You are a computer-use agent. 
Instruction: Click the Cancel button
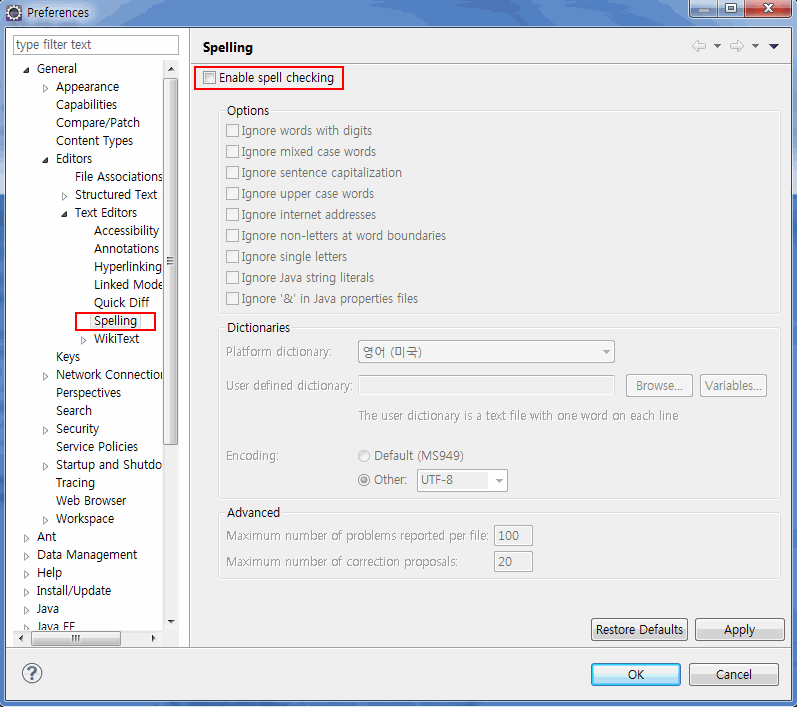[x=733, y=674]
